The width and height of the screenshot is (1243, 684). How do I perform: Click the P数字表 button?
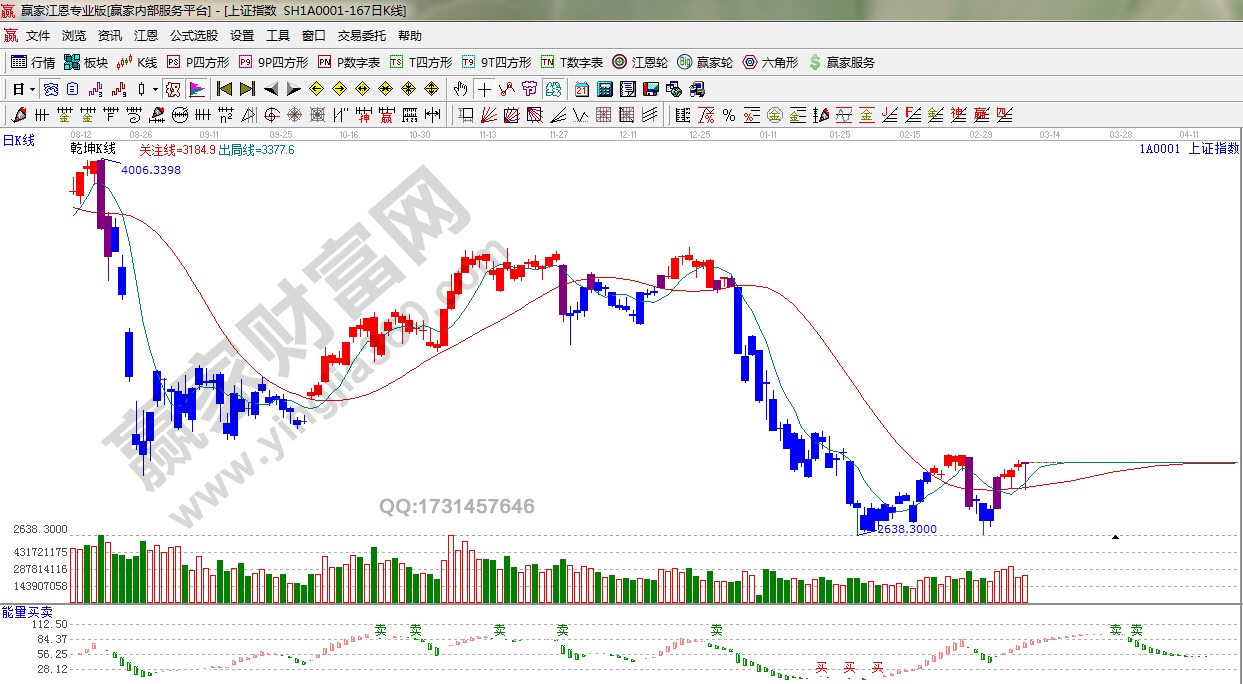[x=349, y=62]
